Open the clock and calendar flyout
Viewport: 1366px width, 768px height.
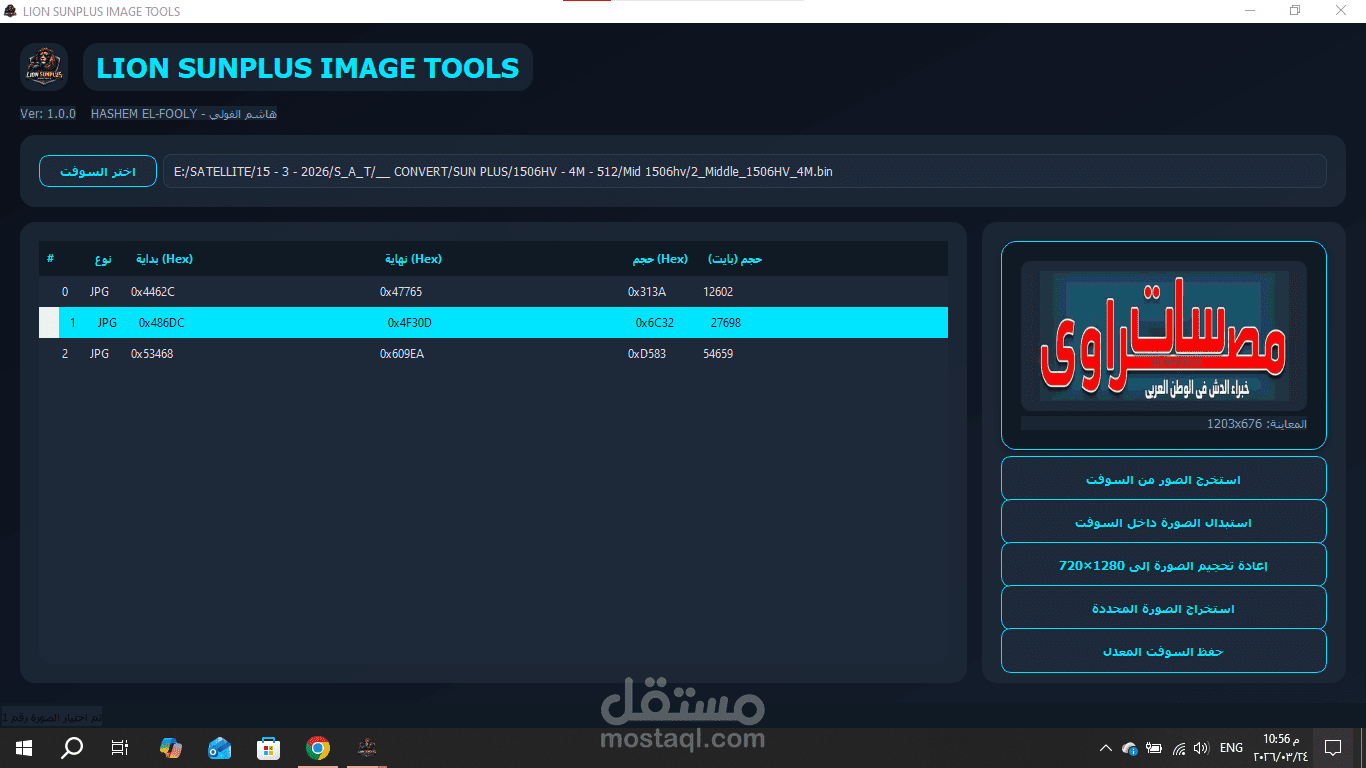[1281, 747]
